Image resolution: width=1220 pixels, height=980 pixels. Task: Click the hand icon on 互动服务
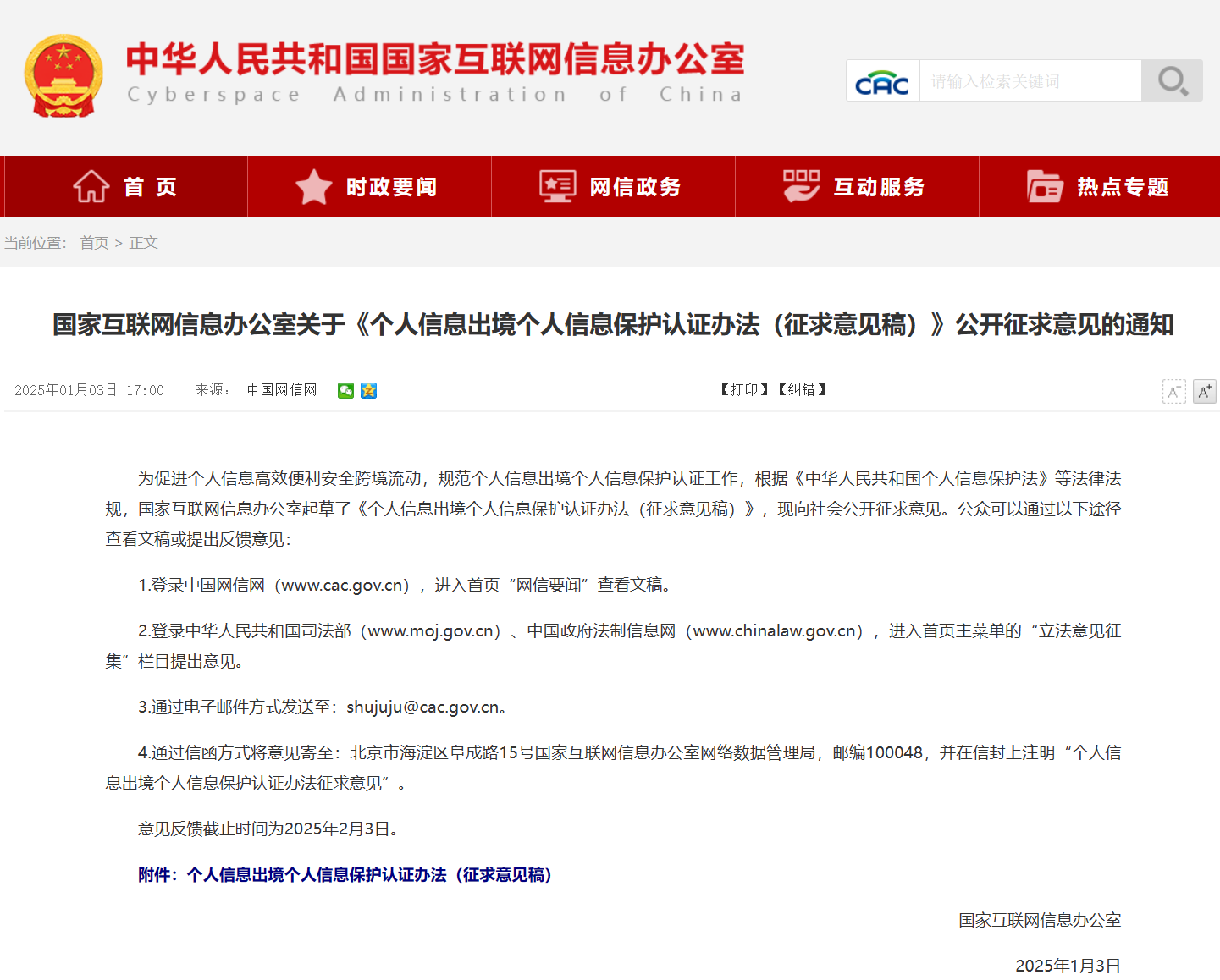click(801, 186)
